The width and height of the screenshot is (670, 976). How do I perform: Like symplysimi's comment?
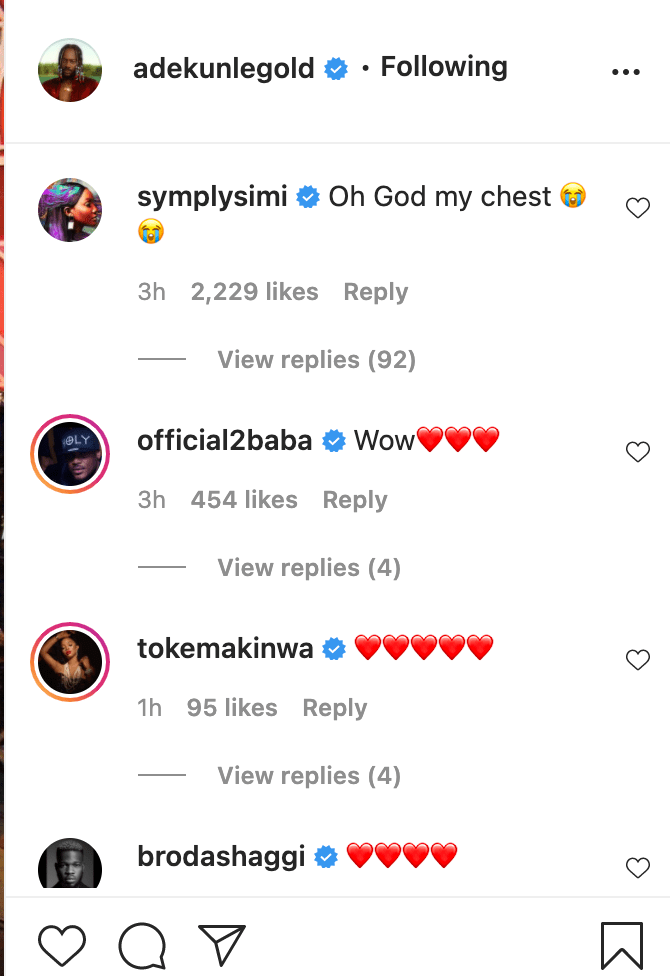637,208
